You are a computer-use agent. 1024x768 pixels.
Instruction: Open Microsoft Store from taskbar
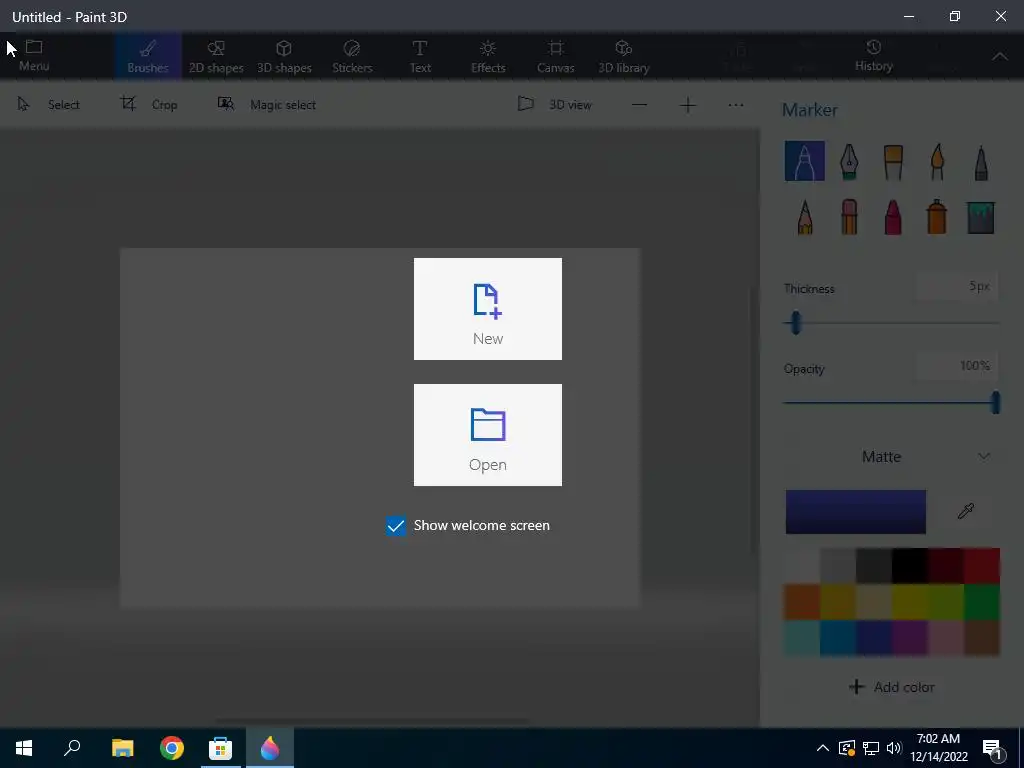point(220,748)
